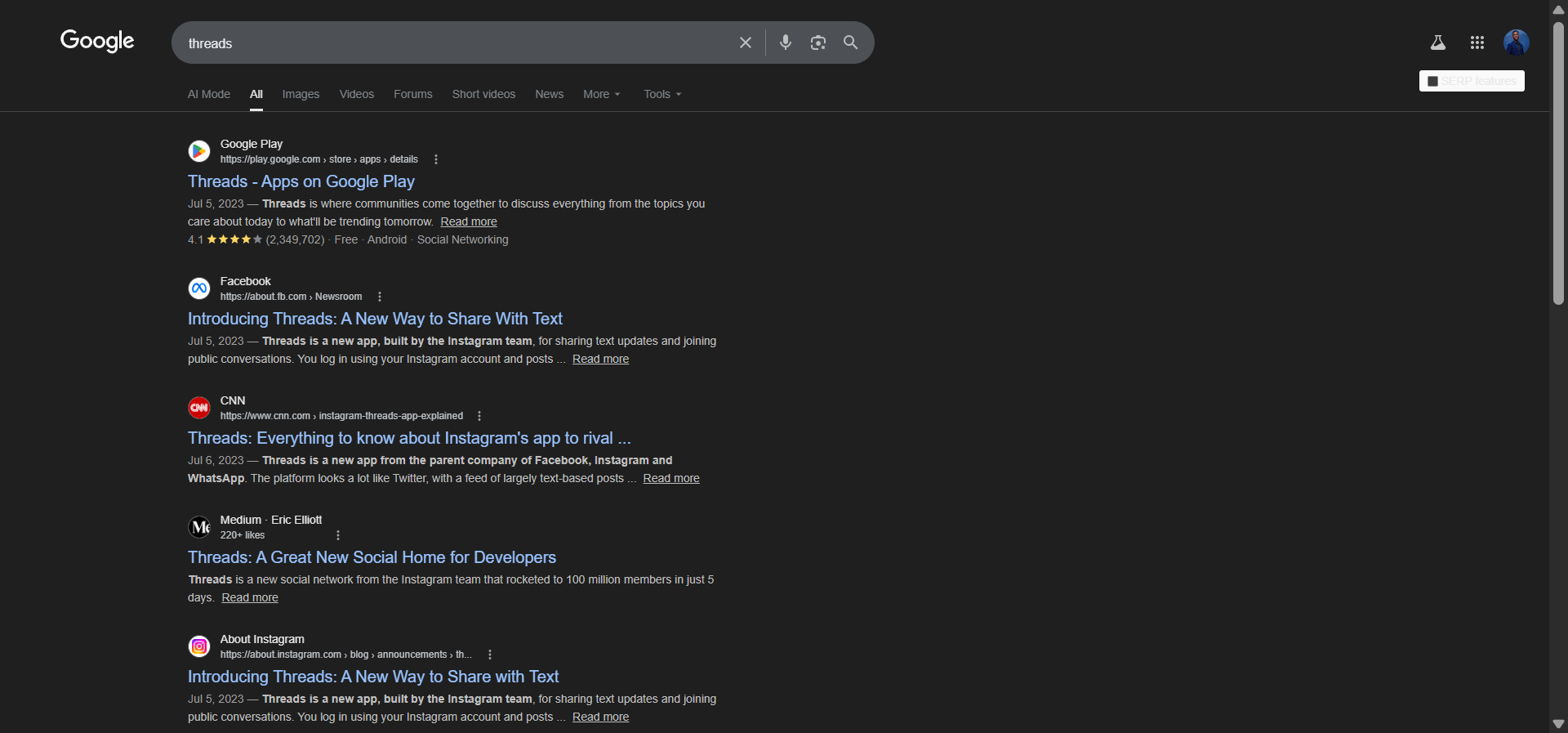Switch to Short videos tab
Screen dimensions: 1568x733
point(483,94)
